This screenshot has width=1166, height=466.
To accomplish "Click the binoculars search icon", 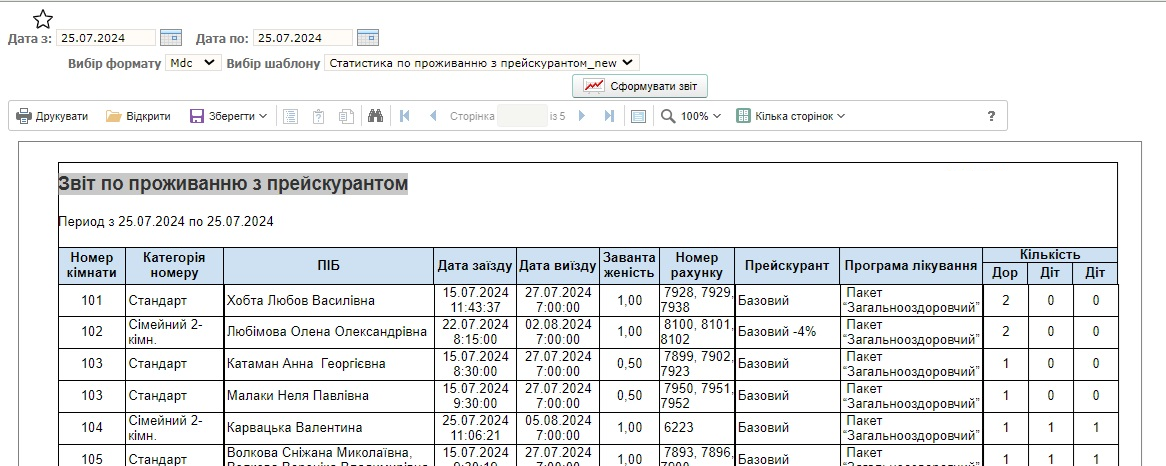I will (x=376, y=116).
